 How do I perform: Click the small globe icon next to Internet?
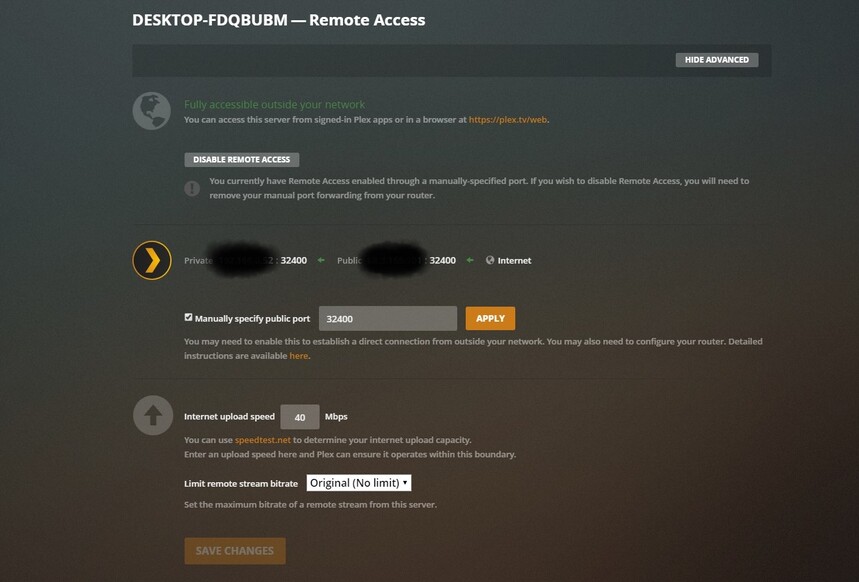click(490, 260)
